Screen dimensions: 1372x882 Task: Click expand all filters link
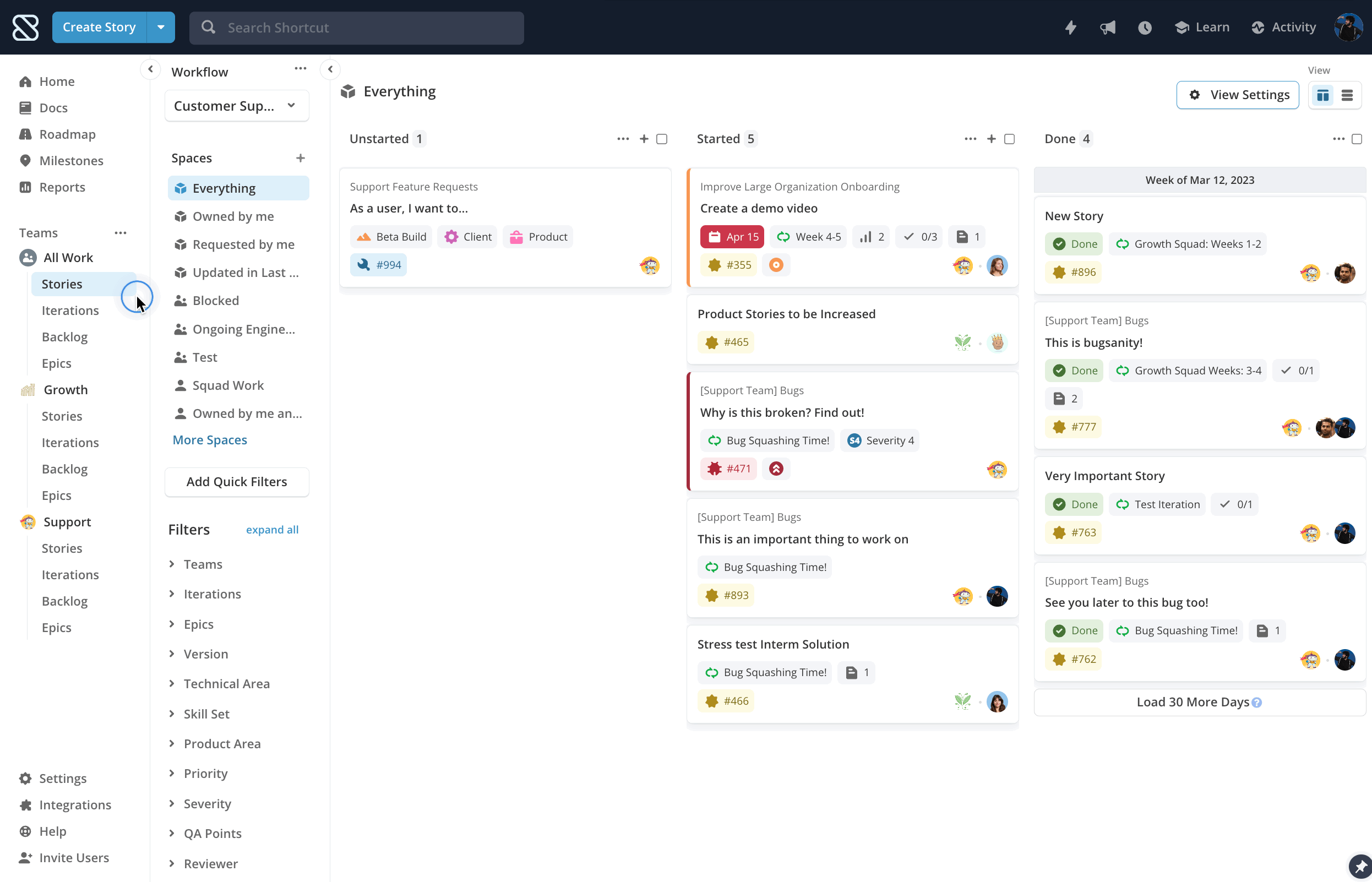point(272,530)
